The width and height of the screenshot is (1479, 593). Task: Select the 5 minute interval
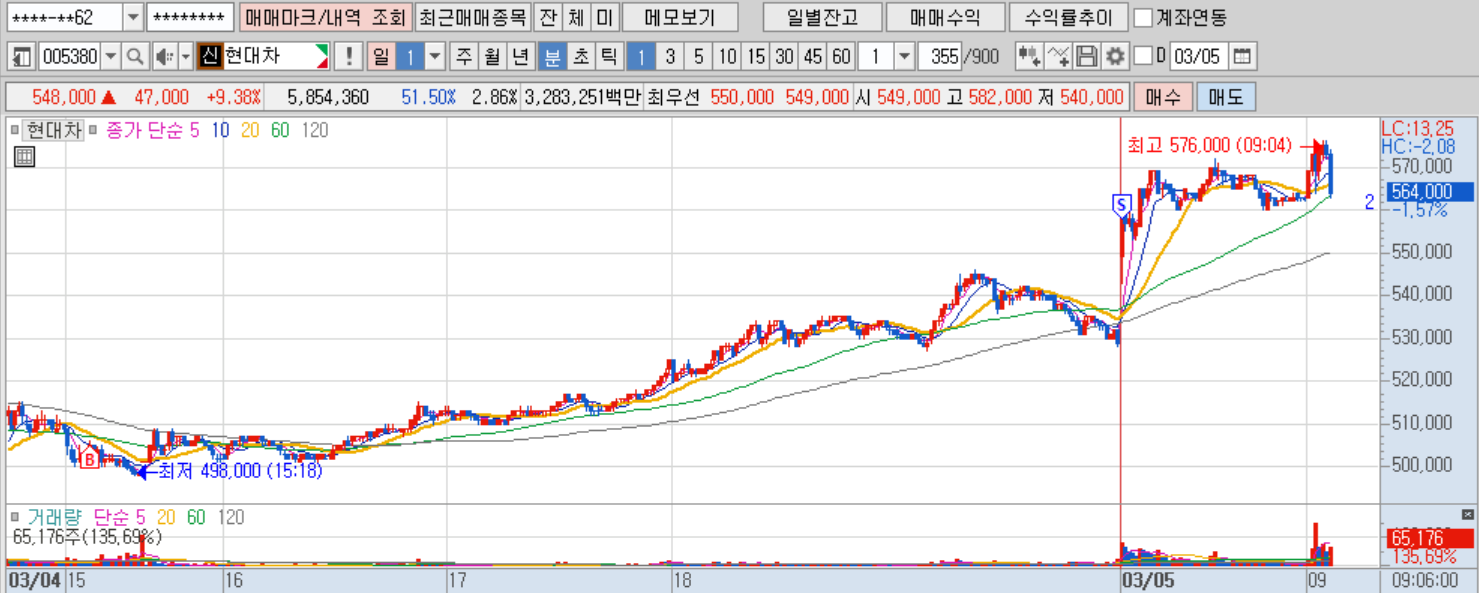(x=698, y=56)
